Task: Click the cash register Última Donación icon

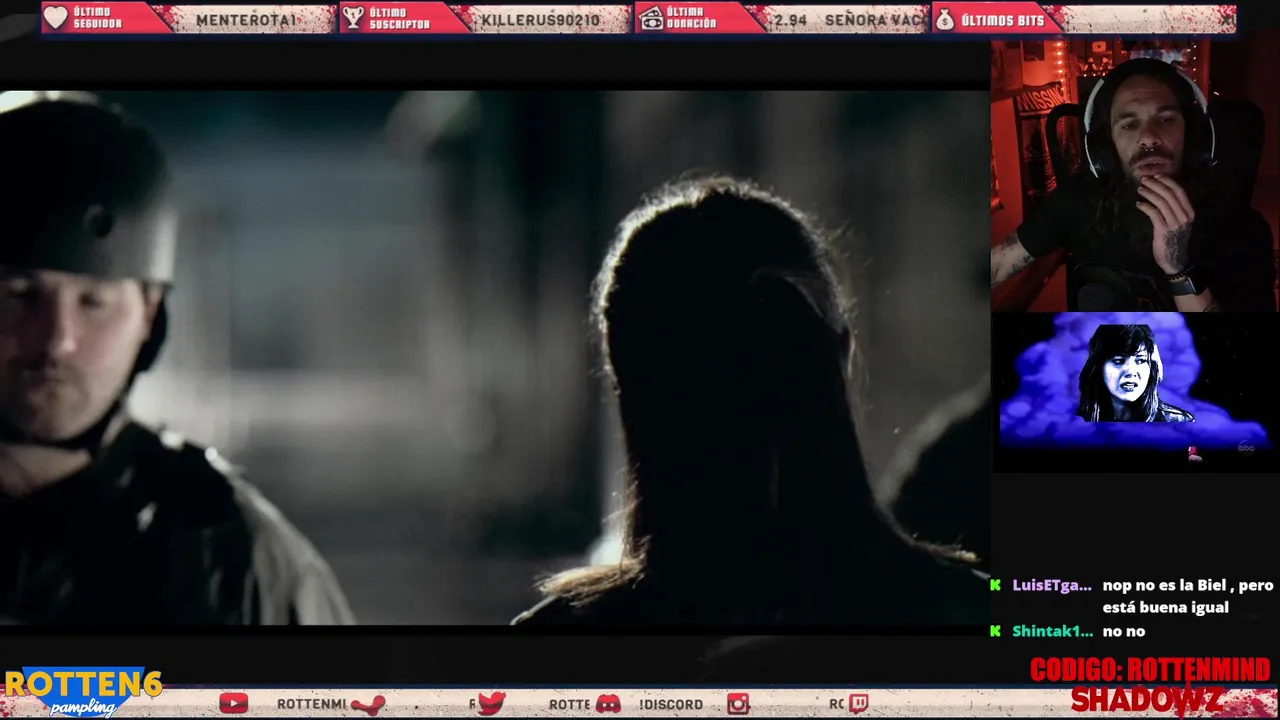Action: coord(651,18)
